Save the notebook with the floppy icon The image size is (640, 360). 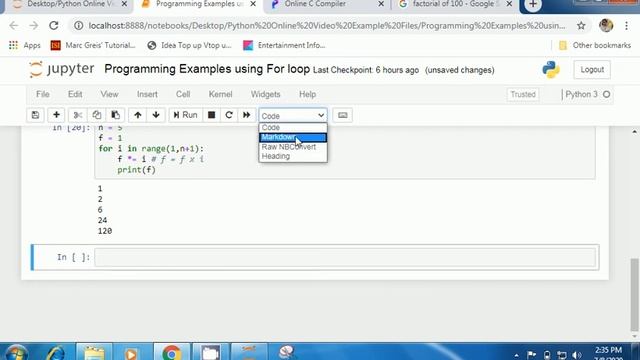click(x=36, y=115)
